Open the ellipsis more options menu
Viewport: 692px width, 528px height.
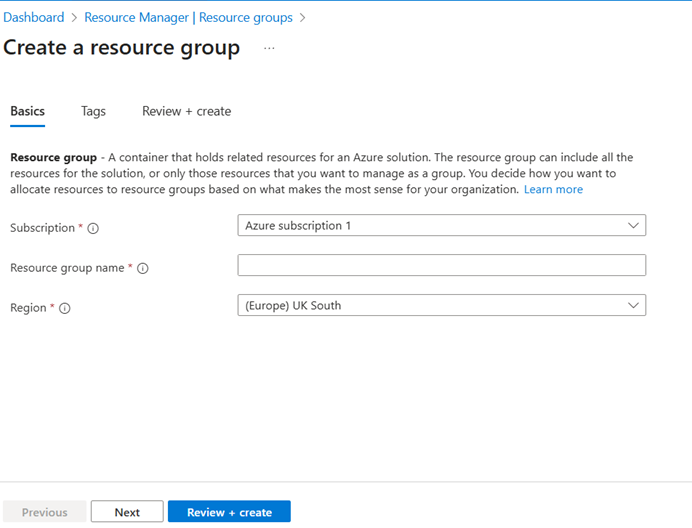pyautogui.click(x=269, y=48)
